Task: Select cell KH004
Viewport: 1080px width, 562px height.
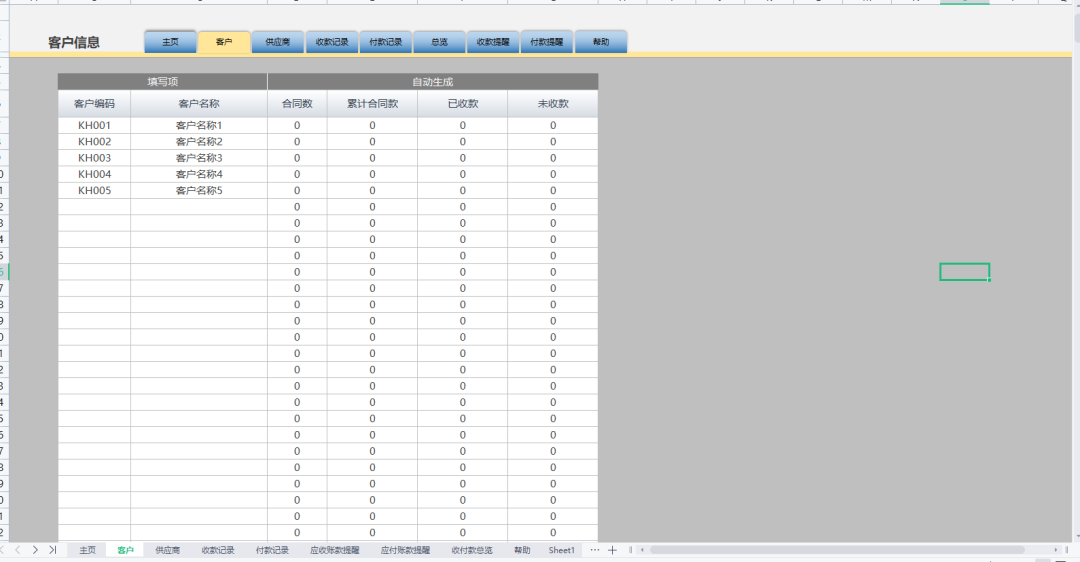Action: [94, 174]
